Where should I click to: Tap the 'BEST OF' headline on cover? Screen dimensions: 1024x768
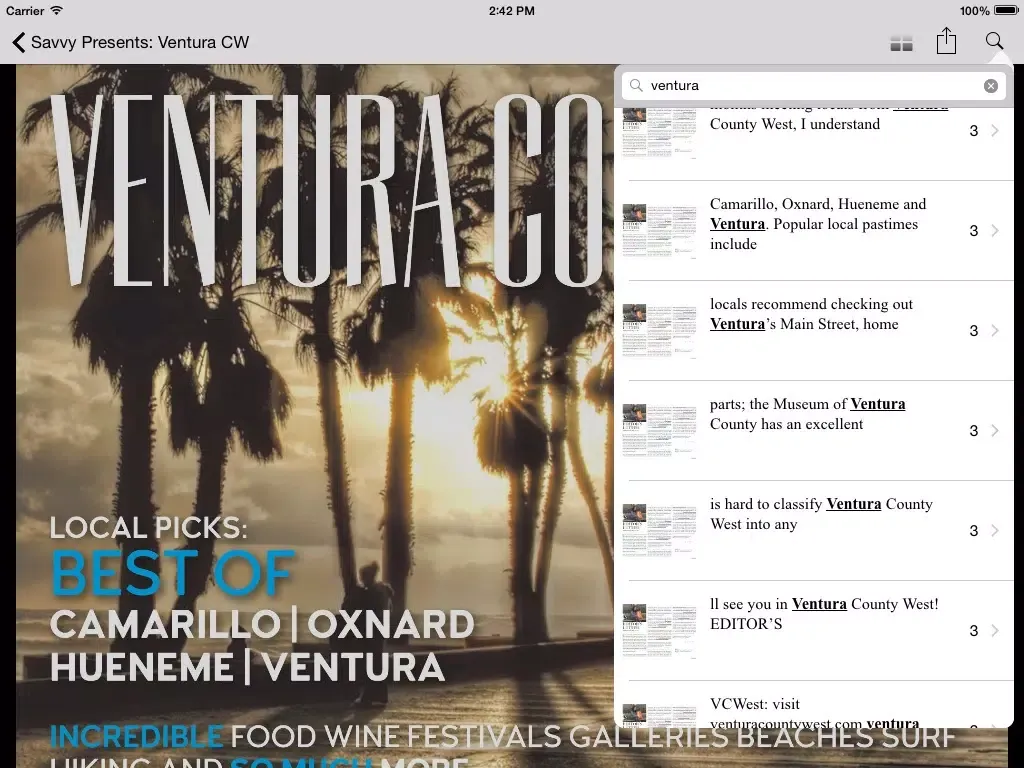coord(173,573)
